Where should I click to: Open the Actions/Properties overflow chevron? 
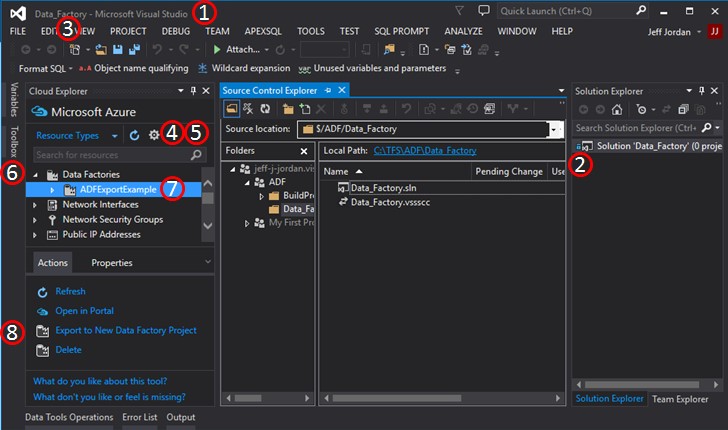[x=208, y=262]
